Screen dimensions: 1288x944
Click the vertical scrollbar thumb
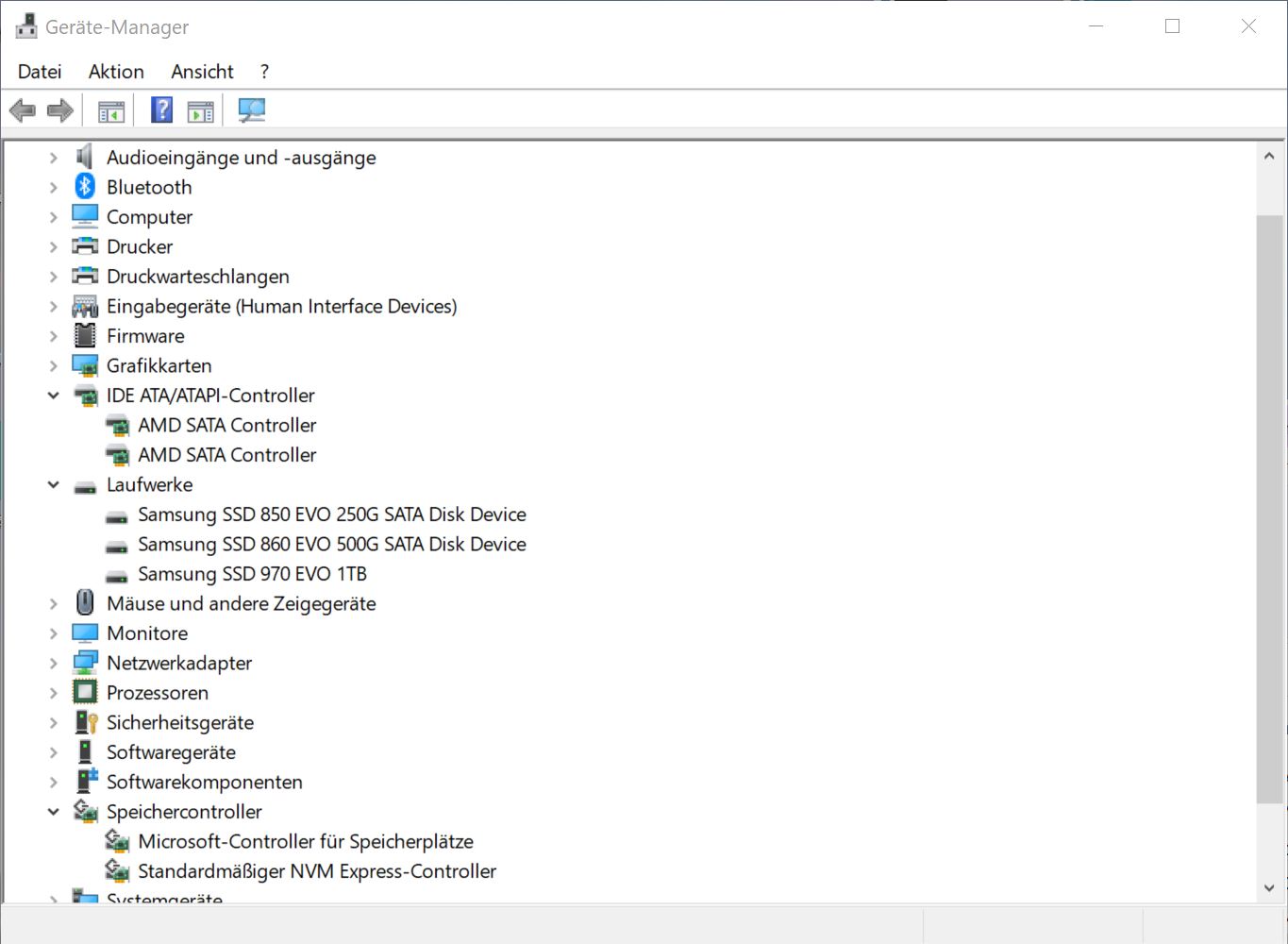[1269, 510]
